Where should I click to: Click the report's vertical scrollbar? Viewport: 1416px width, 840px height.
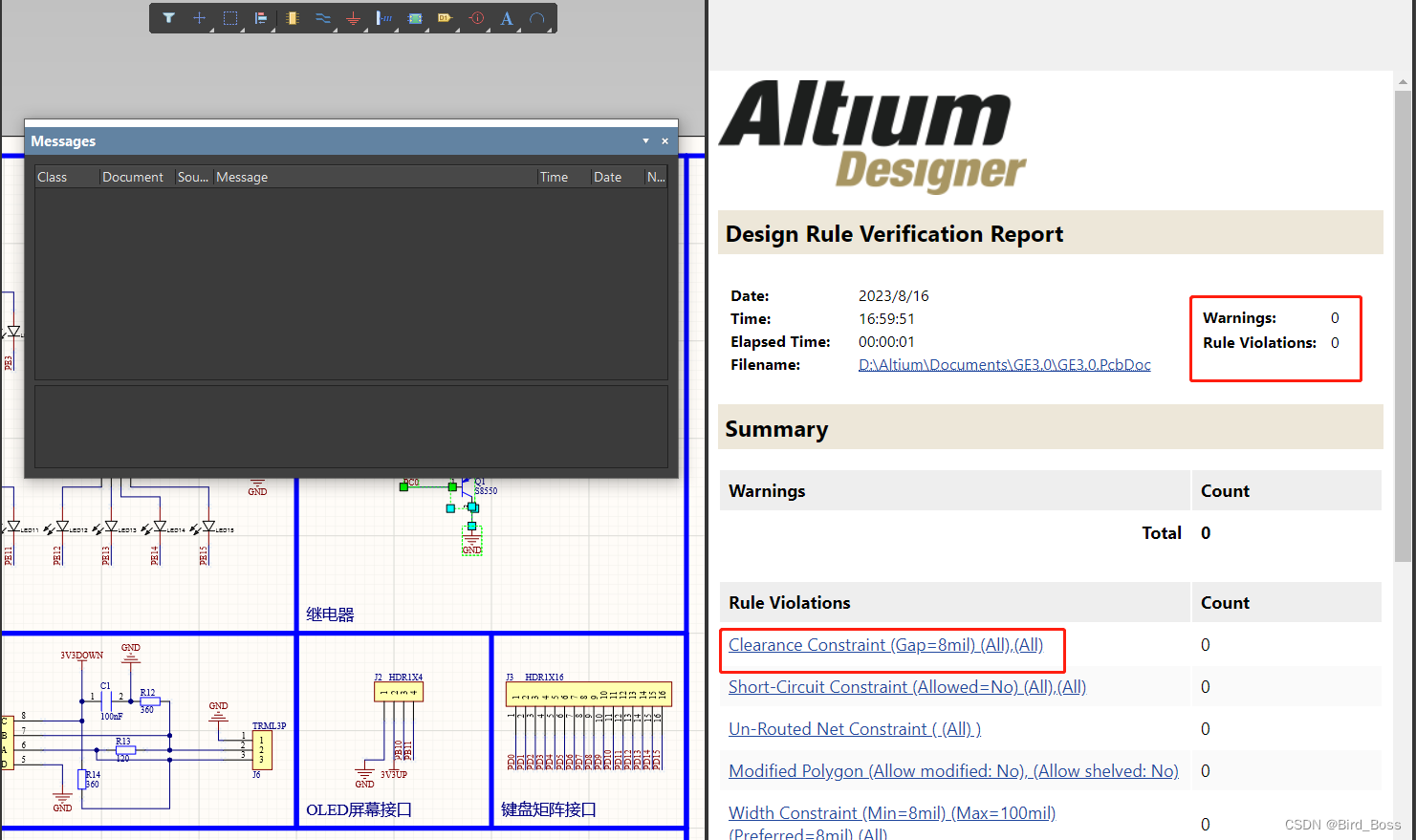[1403, 325]
